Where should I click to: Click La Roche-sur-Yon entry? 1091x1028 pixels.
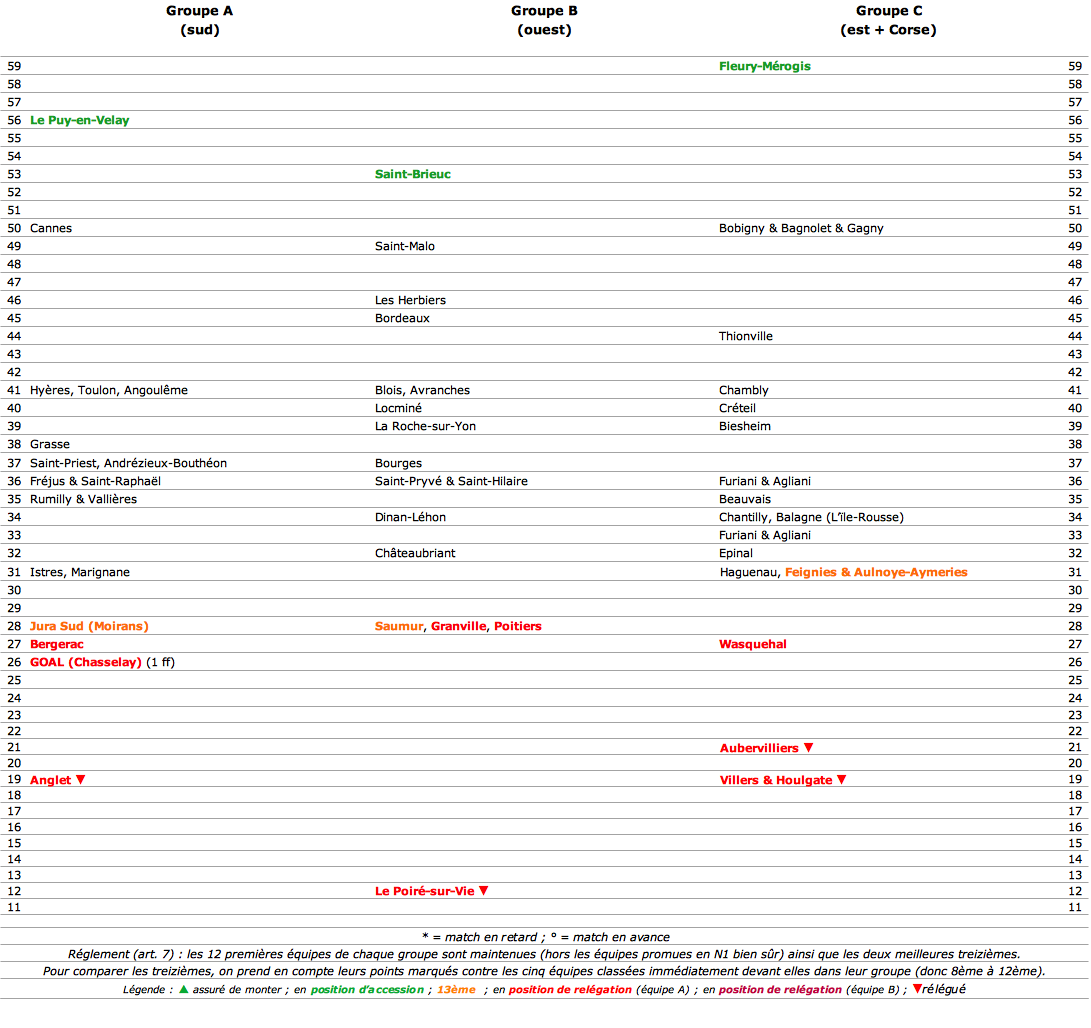pyautogui.click(x=425, y=427)
